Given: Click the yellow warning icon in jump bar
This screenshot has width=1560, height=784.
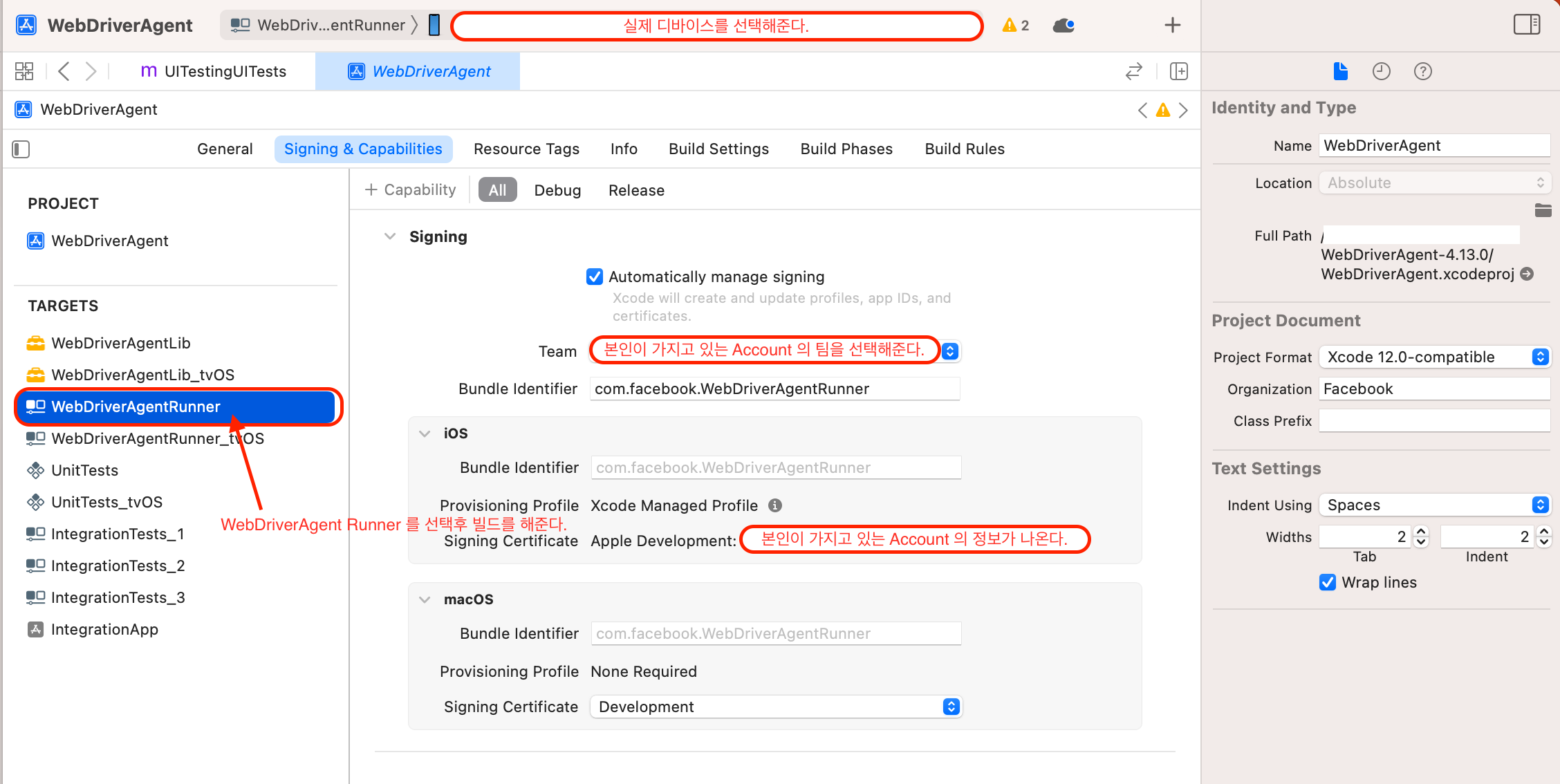Looking at the screenshot, I should [x=1163, y=110].
